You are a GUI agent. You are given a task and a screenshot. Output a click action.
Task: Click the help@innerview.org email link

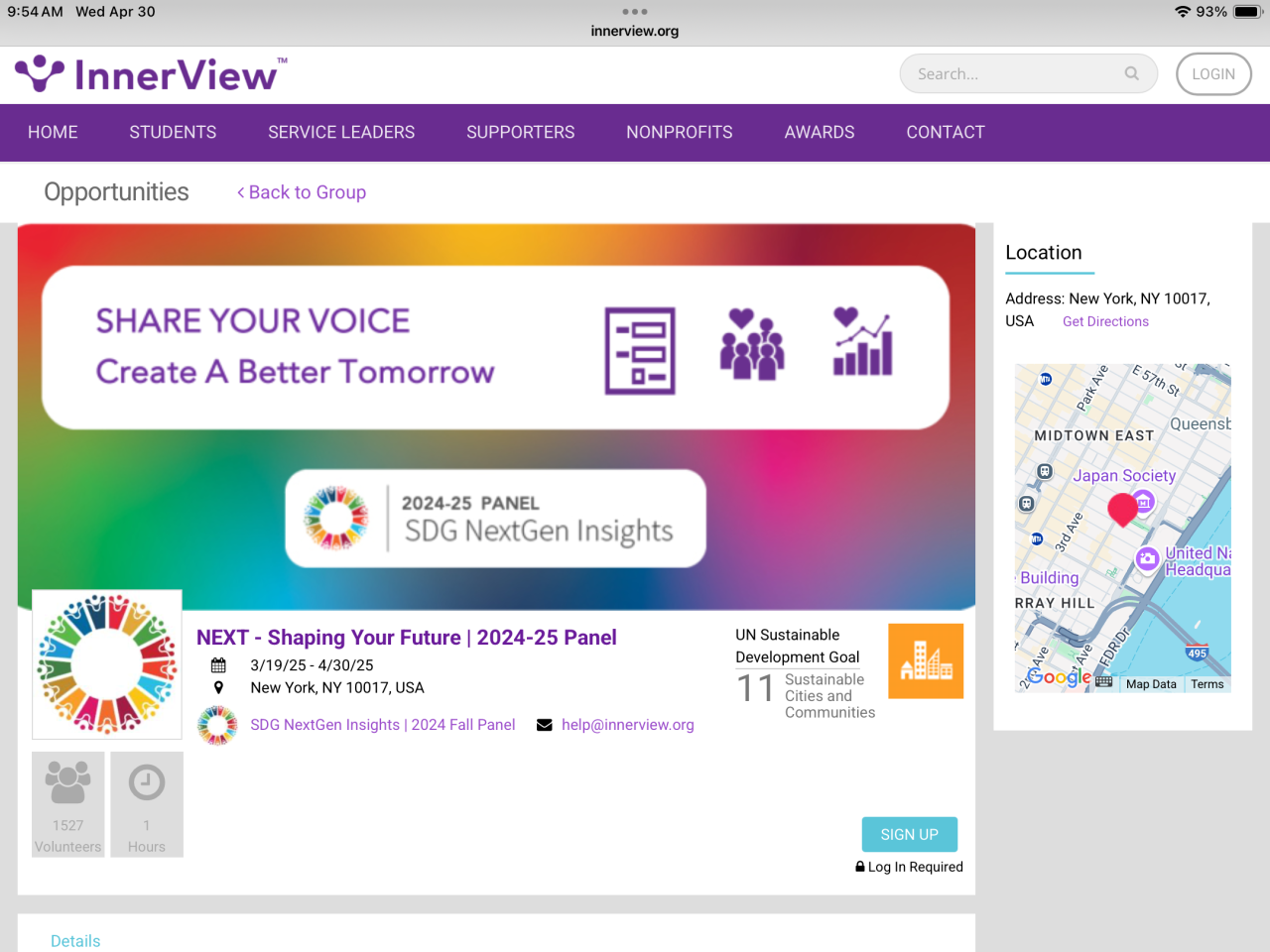[x=628, y=725]
